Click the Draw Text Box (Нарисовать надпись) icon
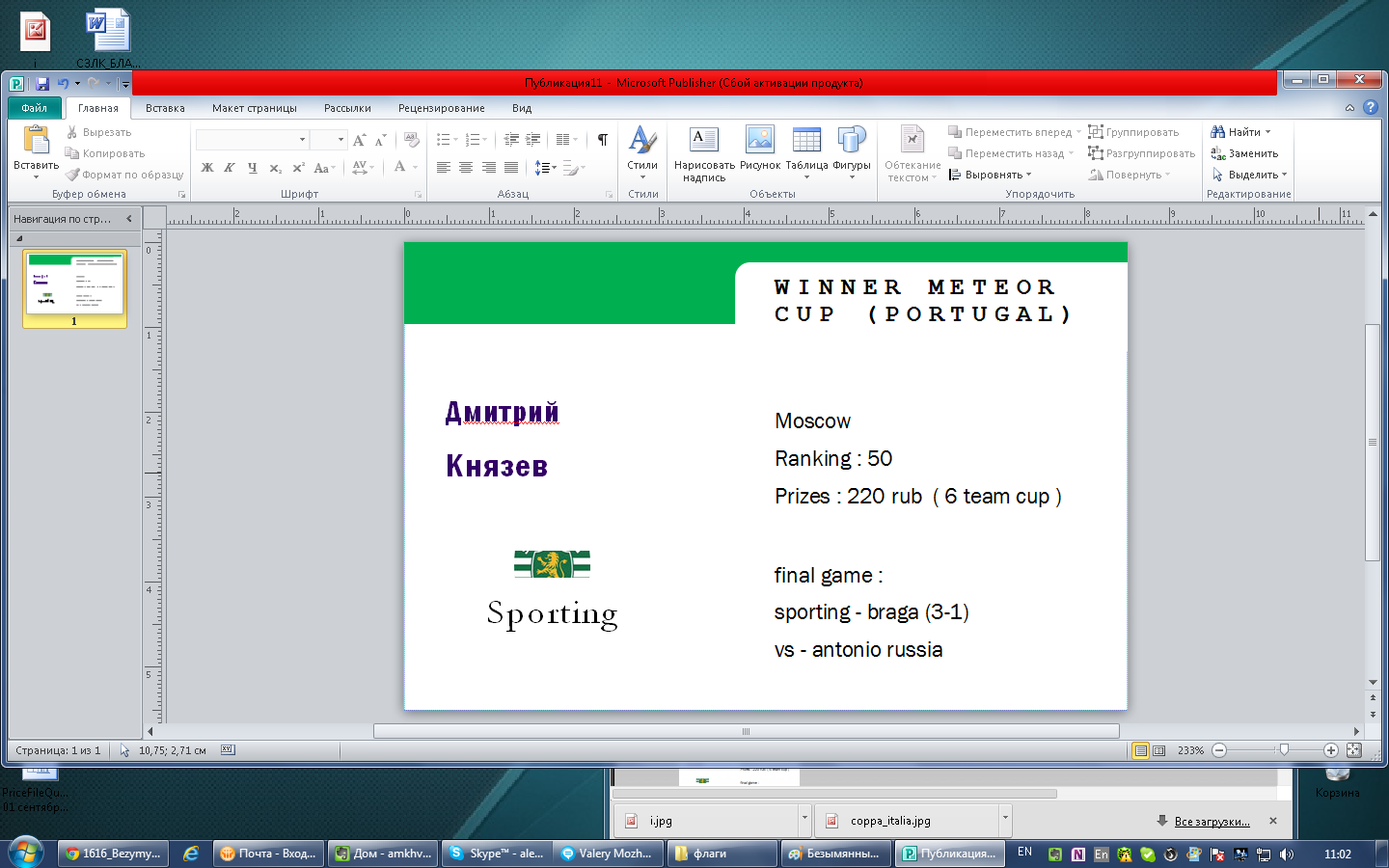Image resolution: width=1389 pixels, height=868 pixels. 703,141
